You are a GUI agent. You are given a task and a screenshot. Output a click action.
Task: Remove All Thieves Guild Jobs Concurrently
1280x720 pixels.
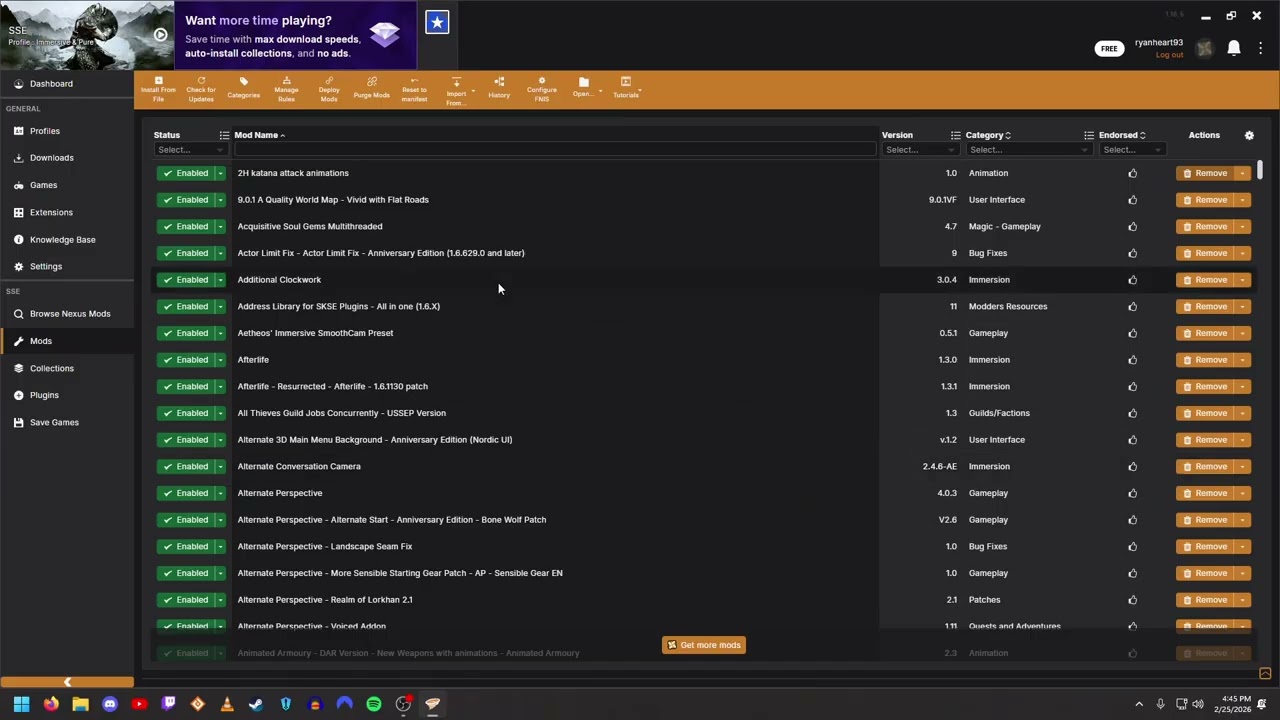1206,413
